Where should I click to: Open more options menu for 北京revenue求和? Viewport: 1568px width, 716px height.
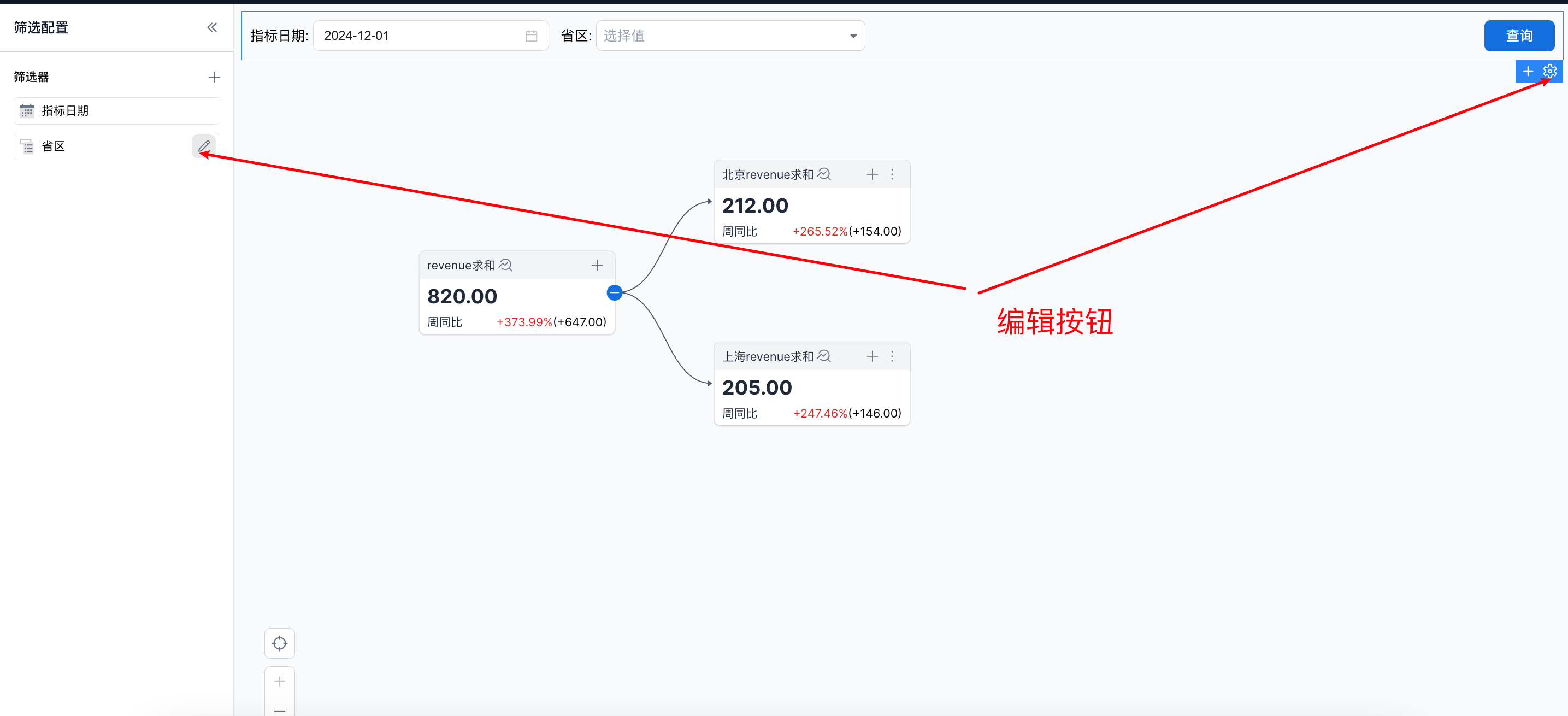(892, 175)
